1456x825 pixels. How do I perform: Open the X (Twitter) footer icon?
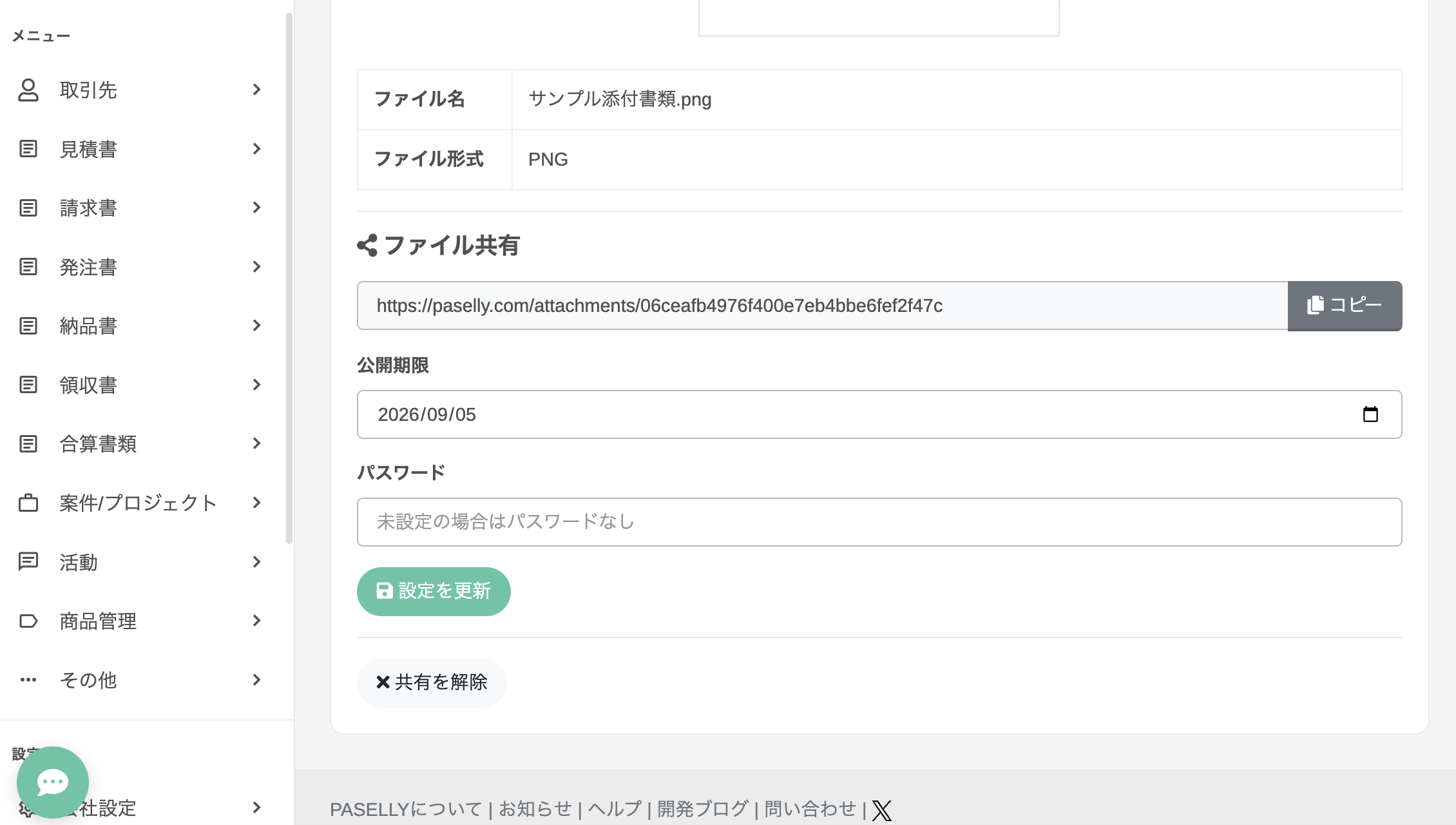(882, 810)
